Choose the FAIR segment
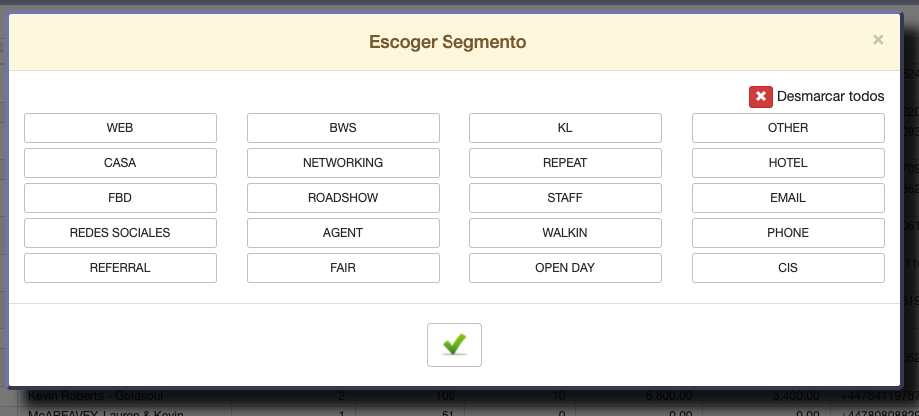The width and height of the screenshot is (919, 416). (x=343, y=268)
